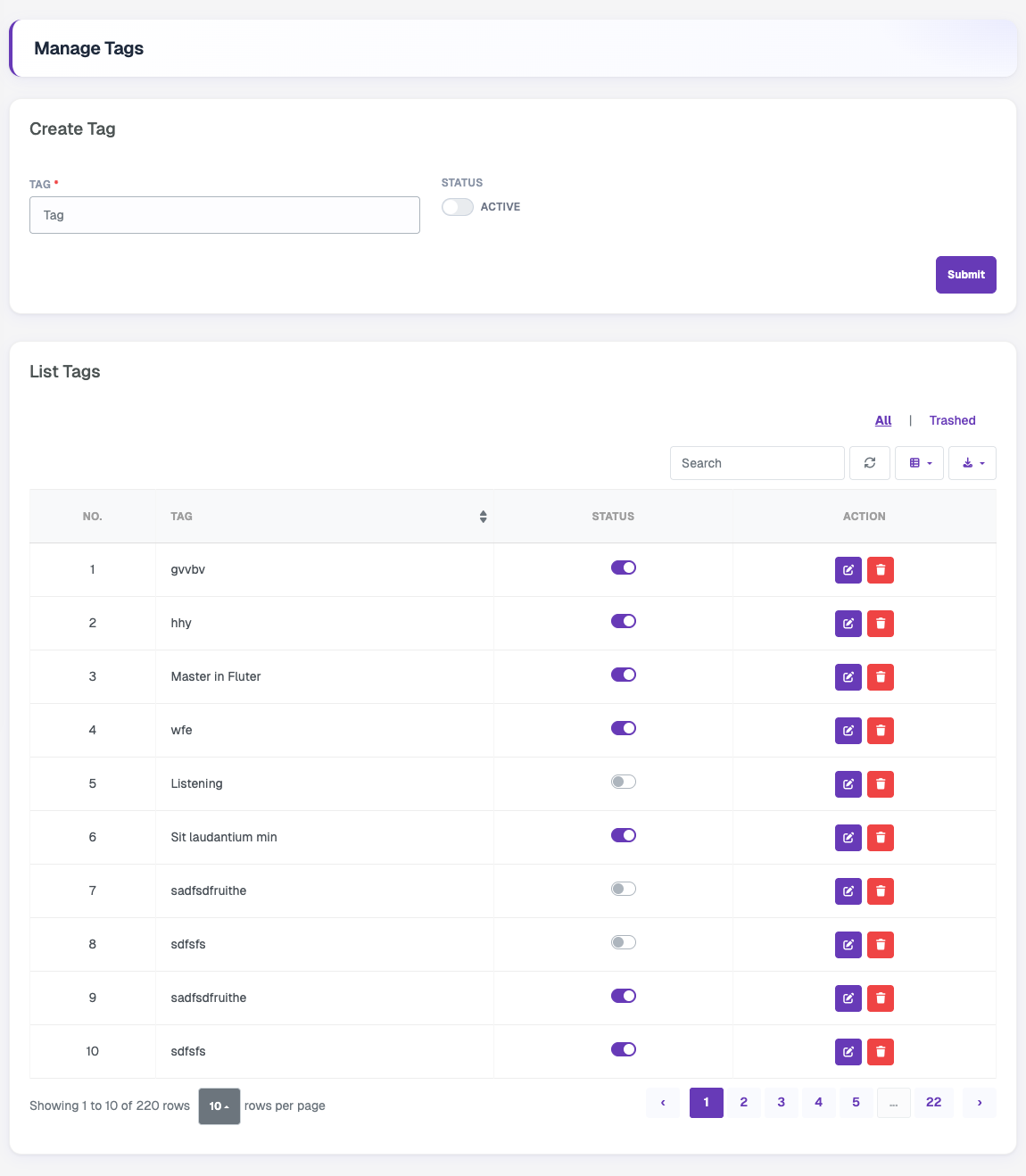Open the columns visibility dropdown
The height and width of the screenshot is (1176, 1026).
[920, 463]
